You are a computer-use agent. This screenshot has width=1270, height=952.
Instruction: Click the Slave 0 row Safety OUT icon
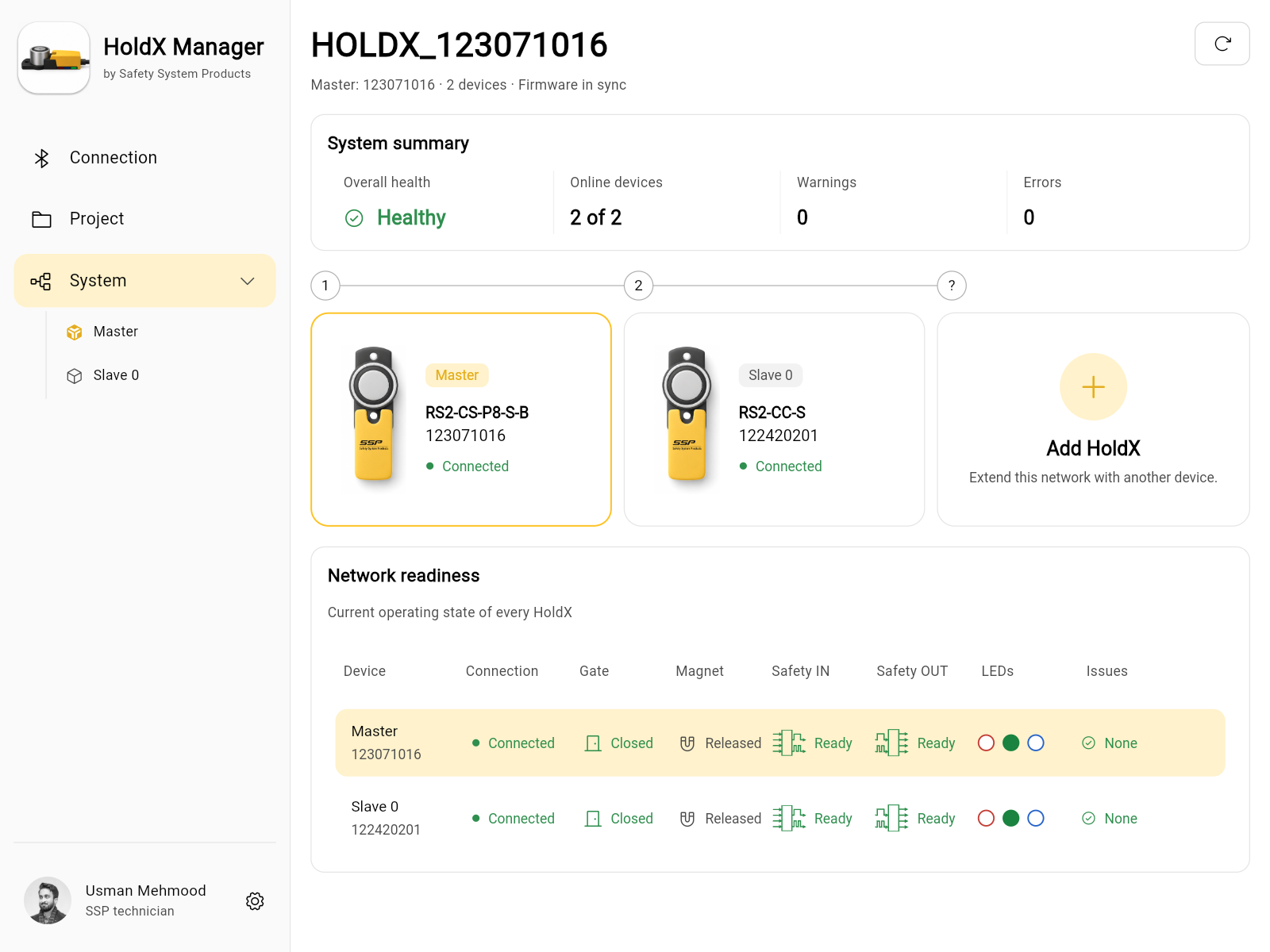tap(892, 818)
